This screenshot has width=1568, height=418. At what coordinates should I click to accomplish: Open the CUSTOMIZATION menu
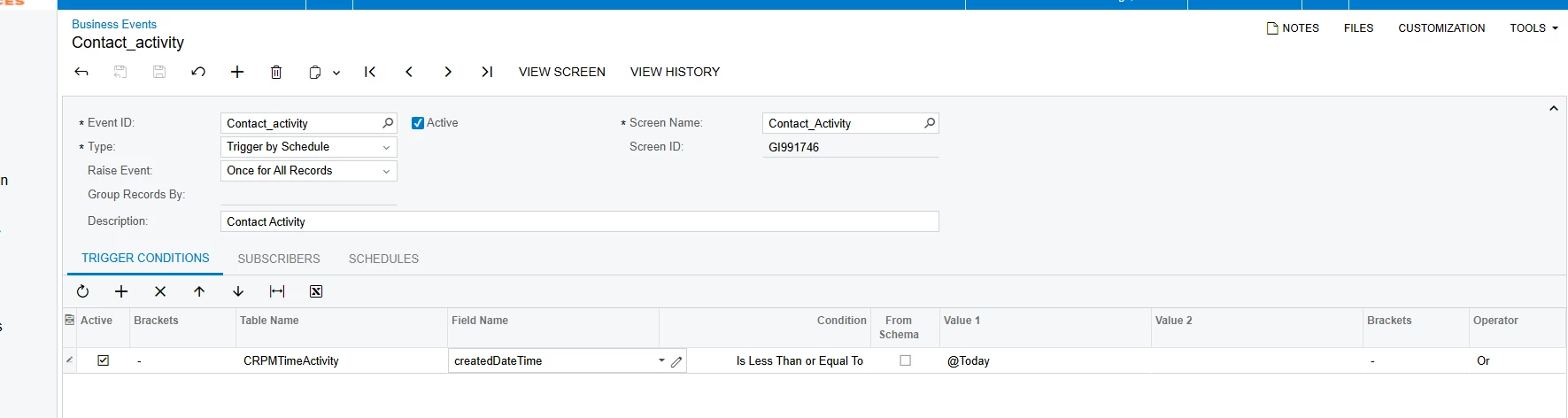[1441, 28]
